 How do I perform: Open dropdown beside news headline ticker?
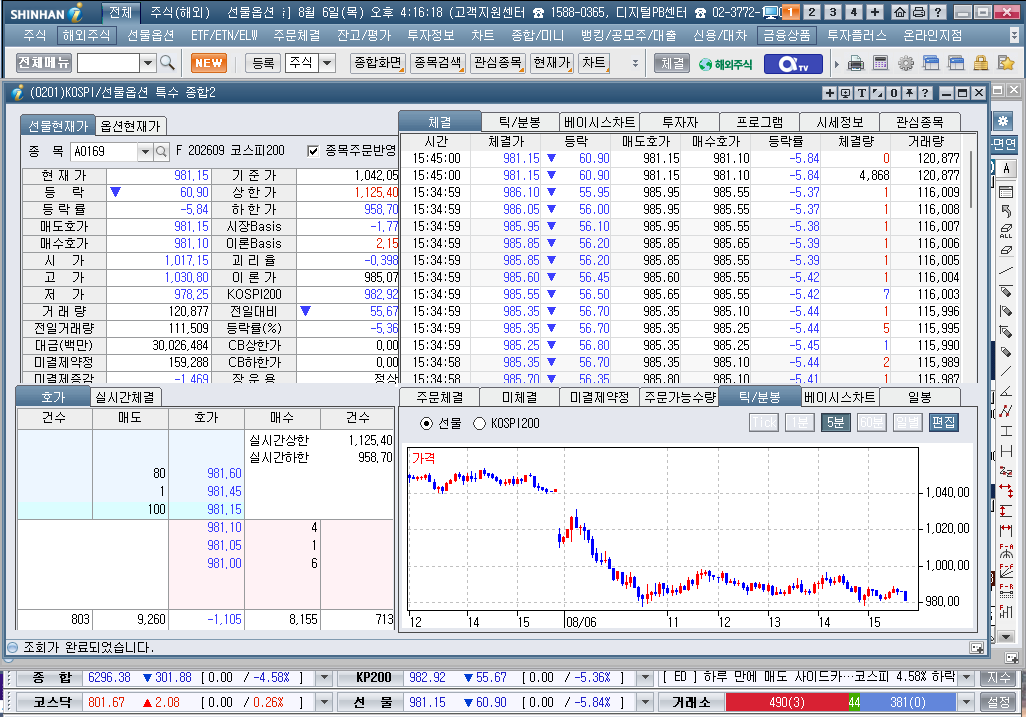pos(966,678)
